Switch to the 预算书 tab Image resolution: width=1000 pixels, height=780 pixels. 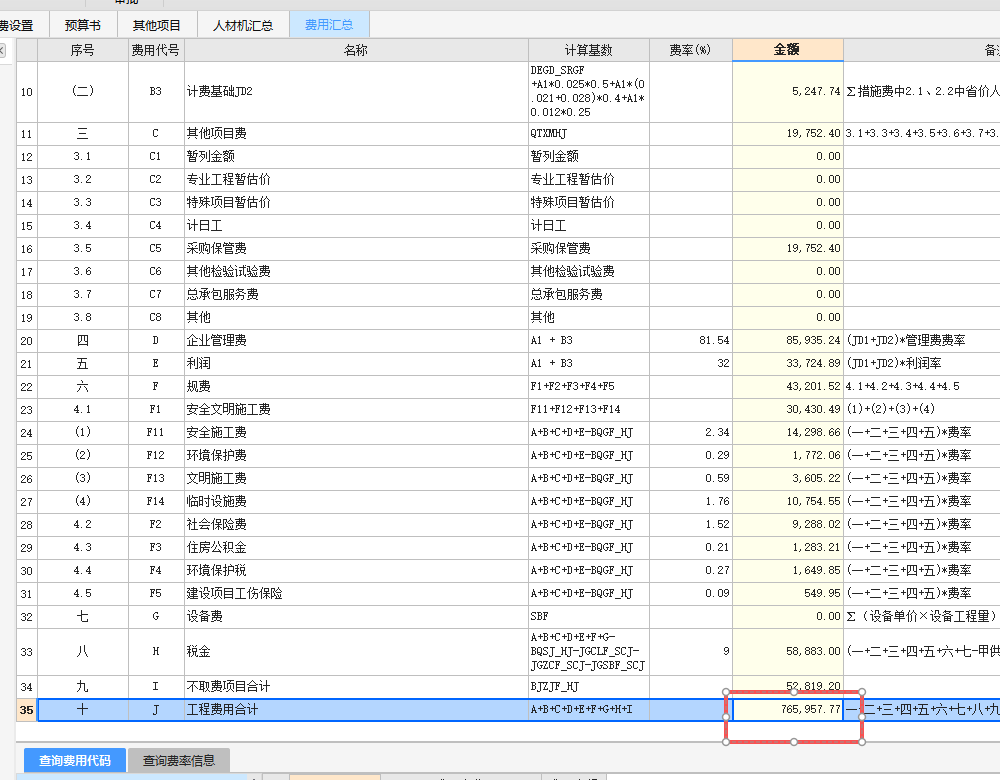[83, 25]
